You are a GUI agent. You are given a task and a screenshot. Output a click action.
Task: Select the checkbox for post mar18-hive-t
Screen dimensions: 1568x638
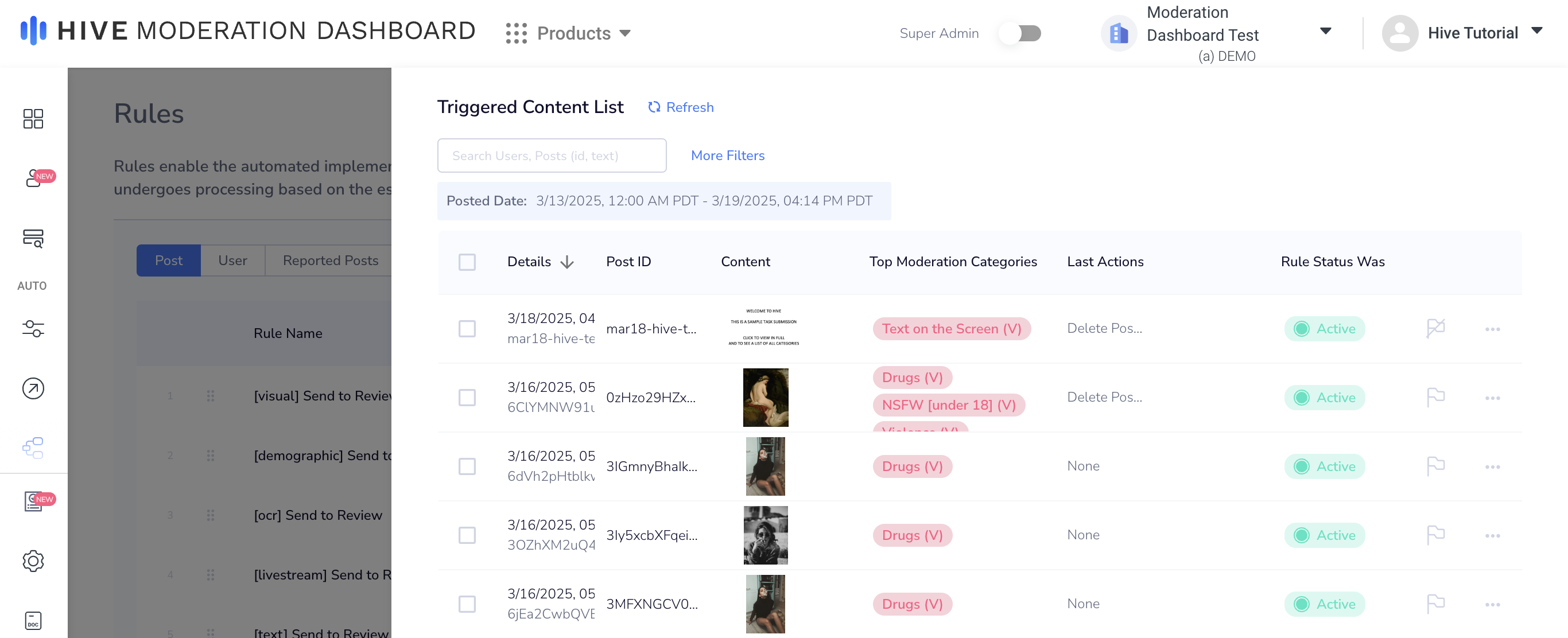pyautogui.click(x=468, y=329)
